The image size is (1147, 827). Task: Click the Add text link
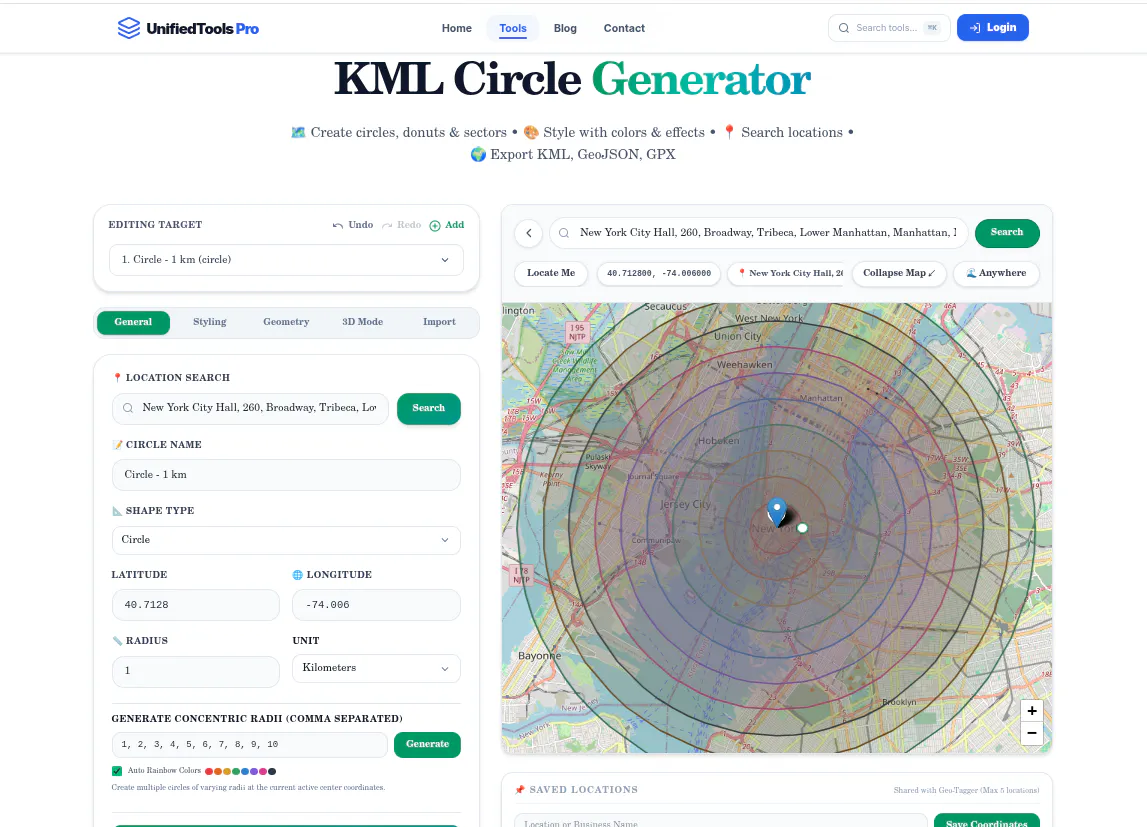pyautogui.click(x=454, y=225)
